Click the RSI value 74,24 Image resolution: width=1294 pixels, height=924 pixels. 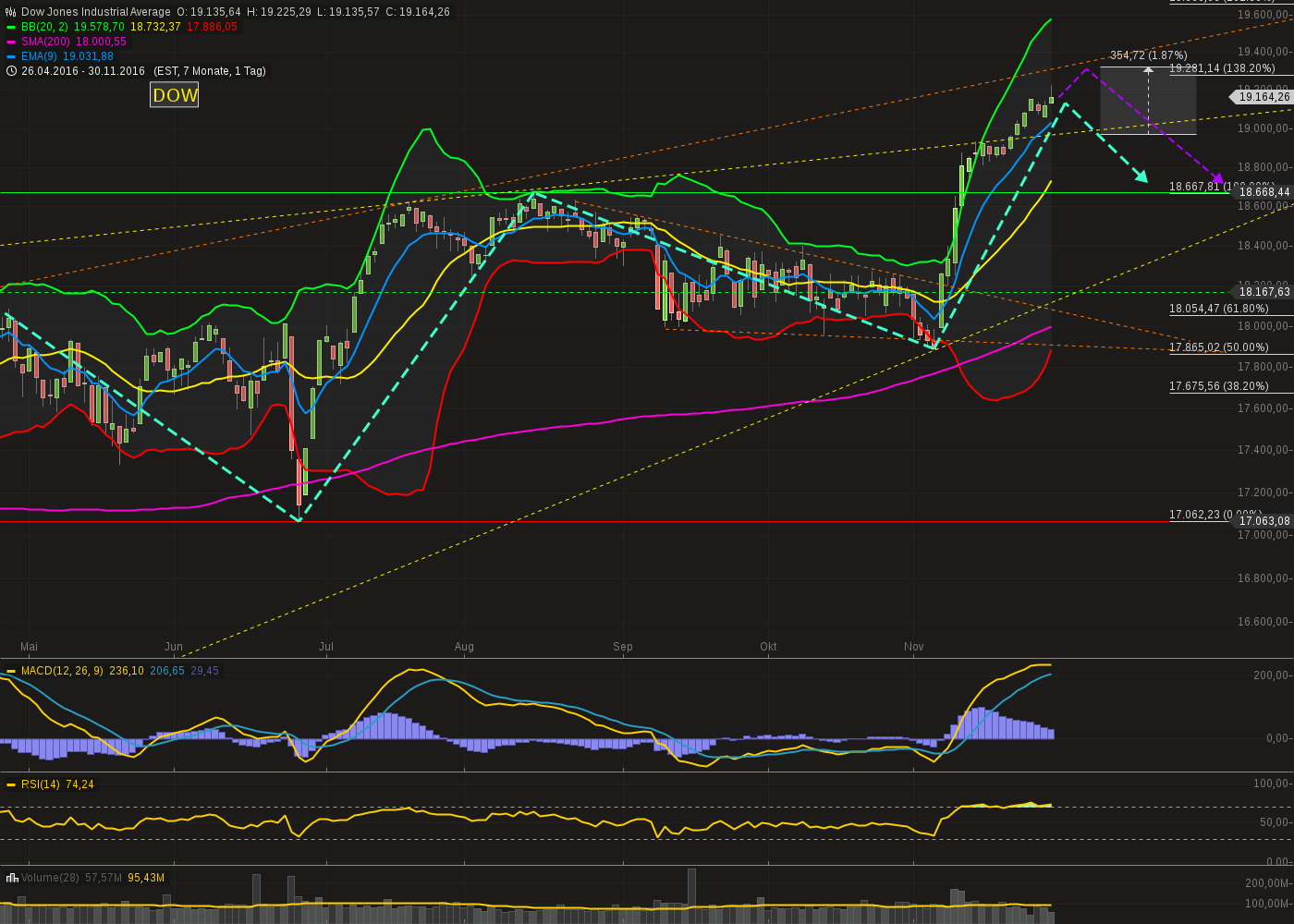pos(79,784)
